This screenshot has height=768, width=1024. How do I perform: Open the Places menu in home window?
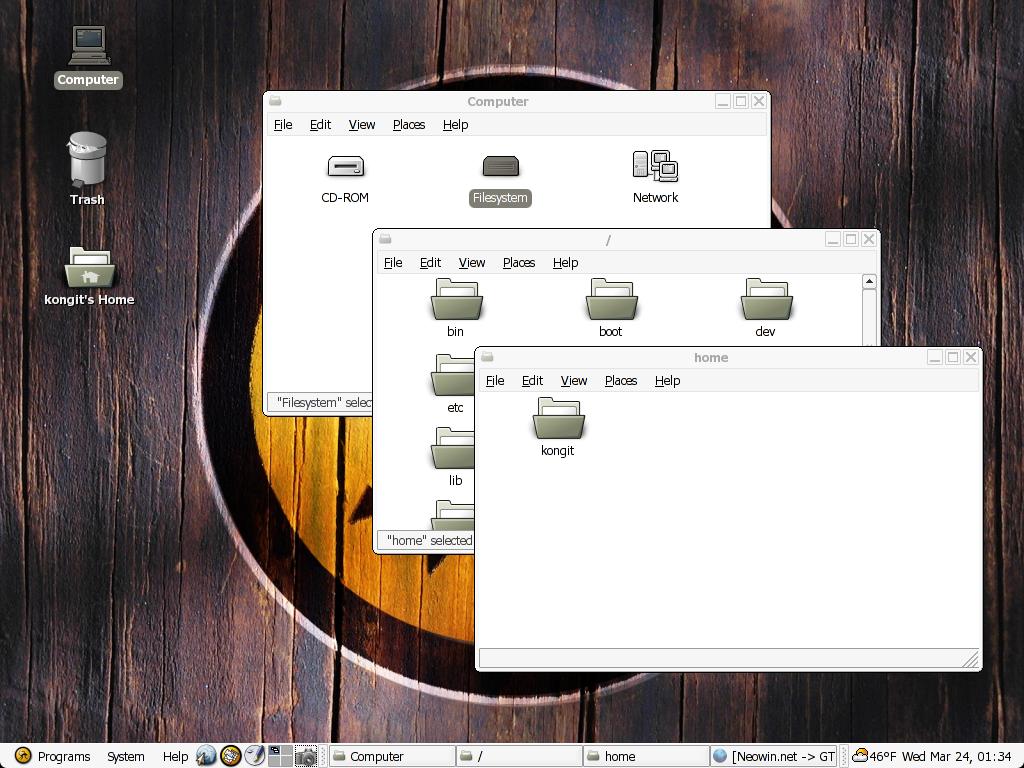tap(620, 381)
